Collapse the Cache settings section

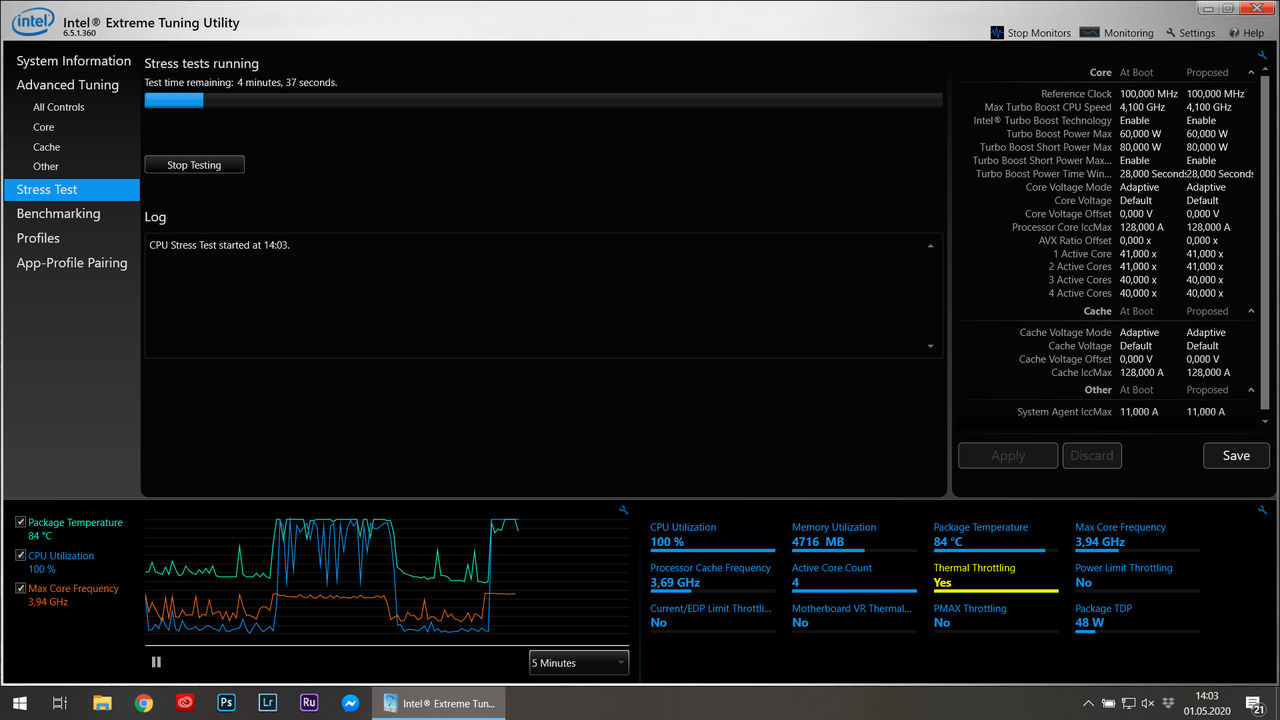pos(1251,311)
